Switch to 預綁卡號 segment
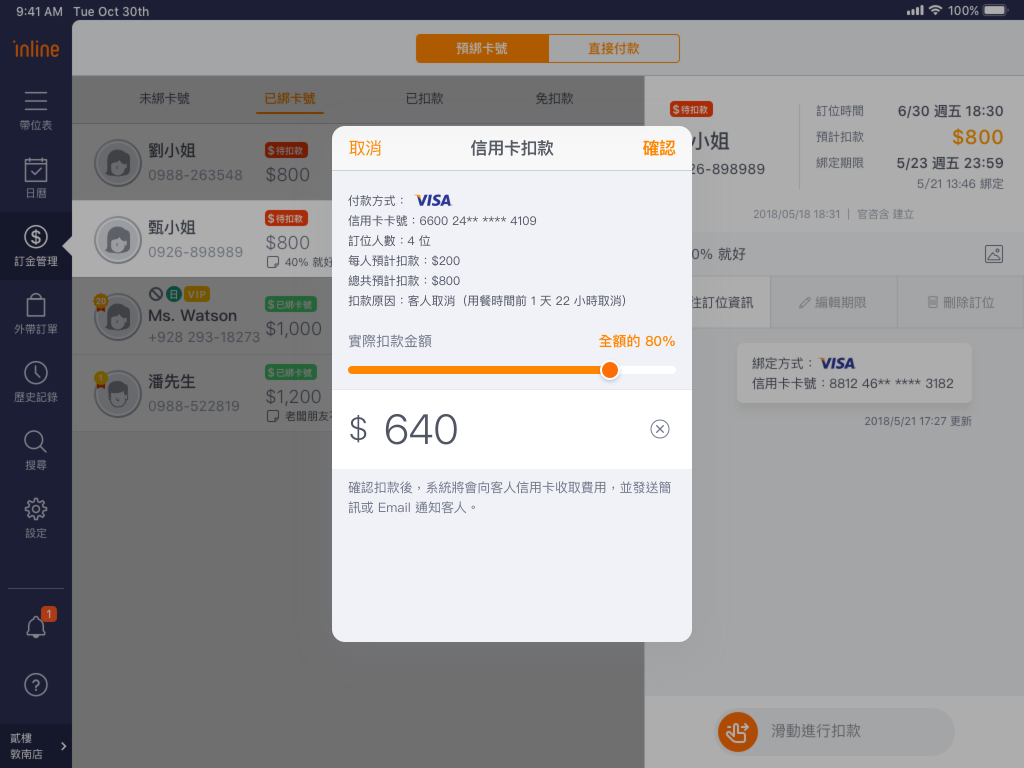This screenshot has width=1024, height=768. coord(482,48)
